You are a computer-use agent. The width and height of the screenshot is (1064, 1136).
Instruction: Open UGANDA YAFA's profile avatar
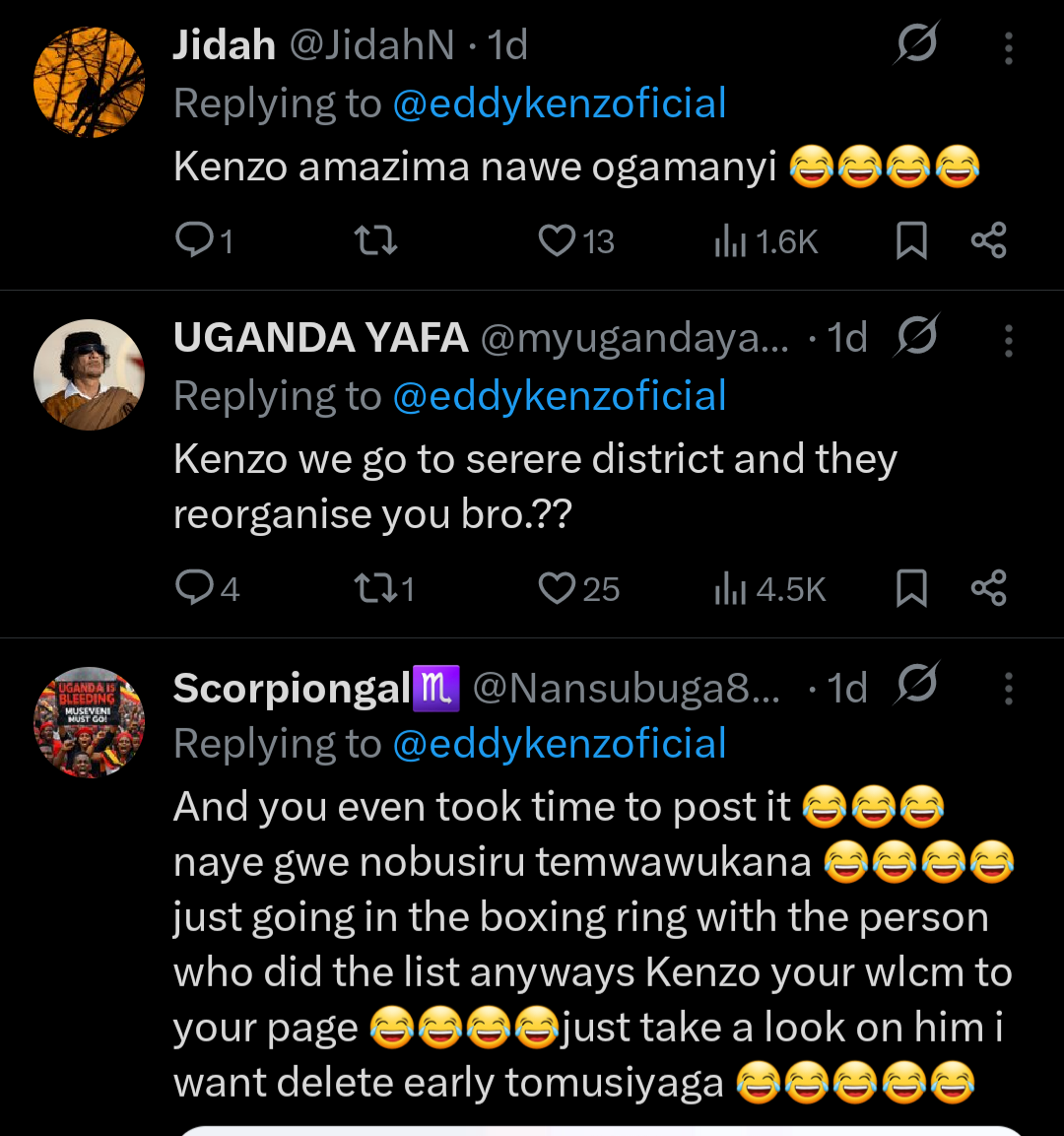[89, 374]
